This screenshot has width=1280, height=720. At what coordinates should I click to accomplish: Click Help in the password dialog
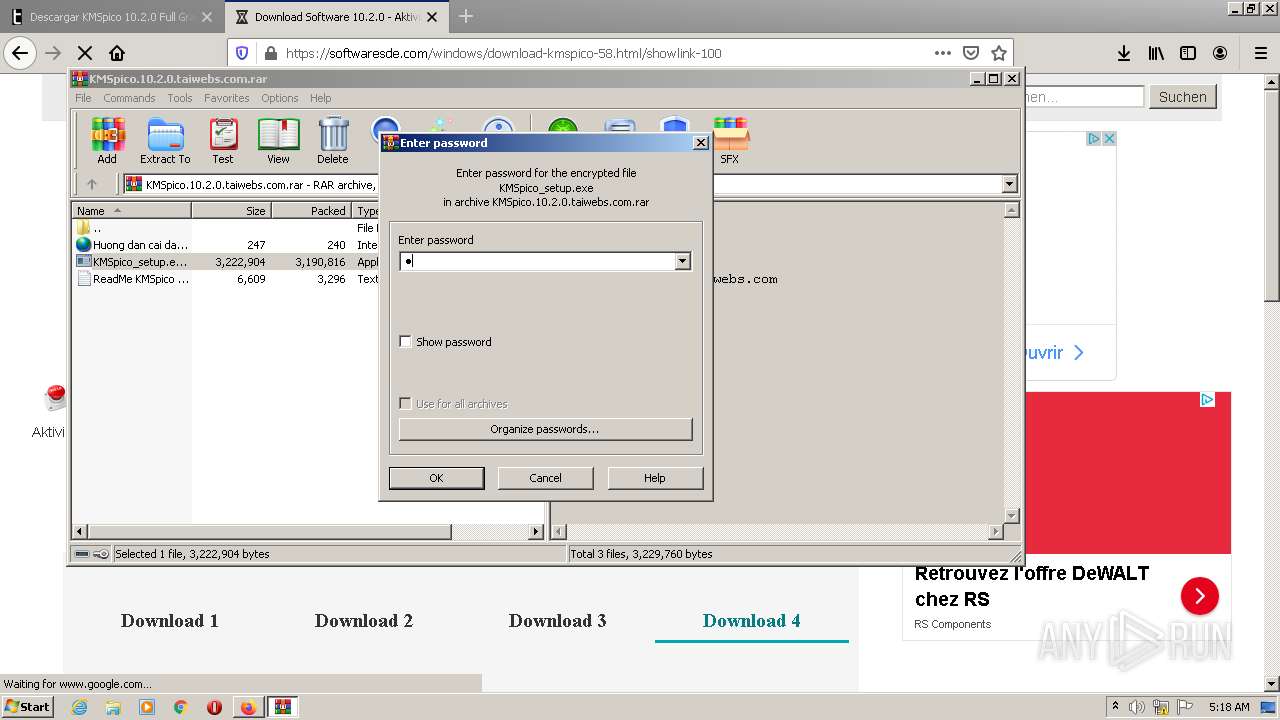pos(655,478)
